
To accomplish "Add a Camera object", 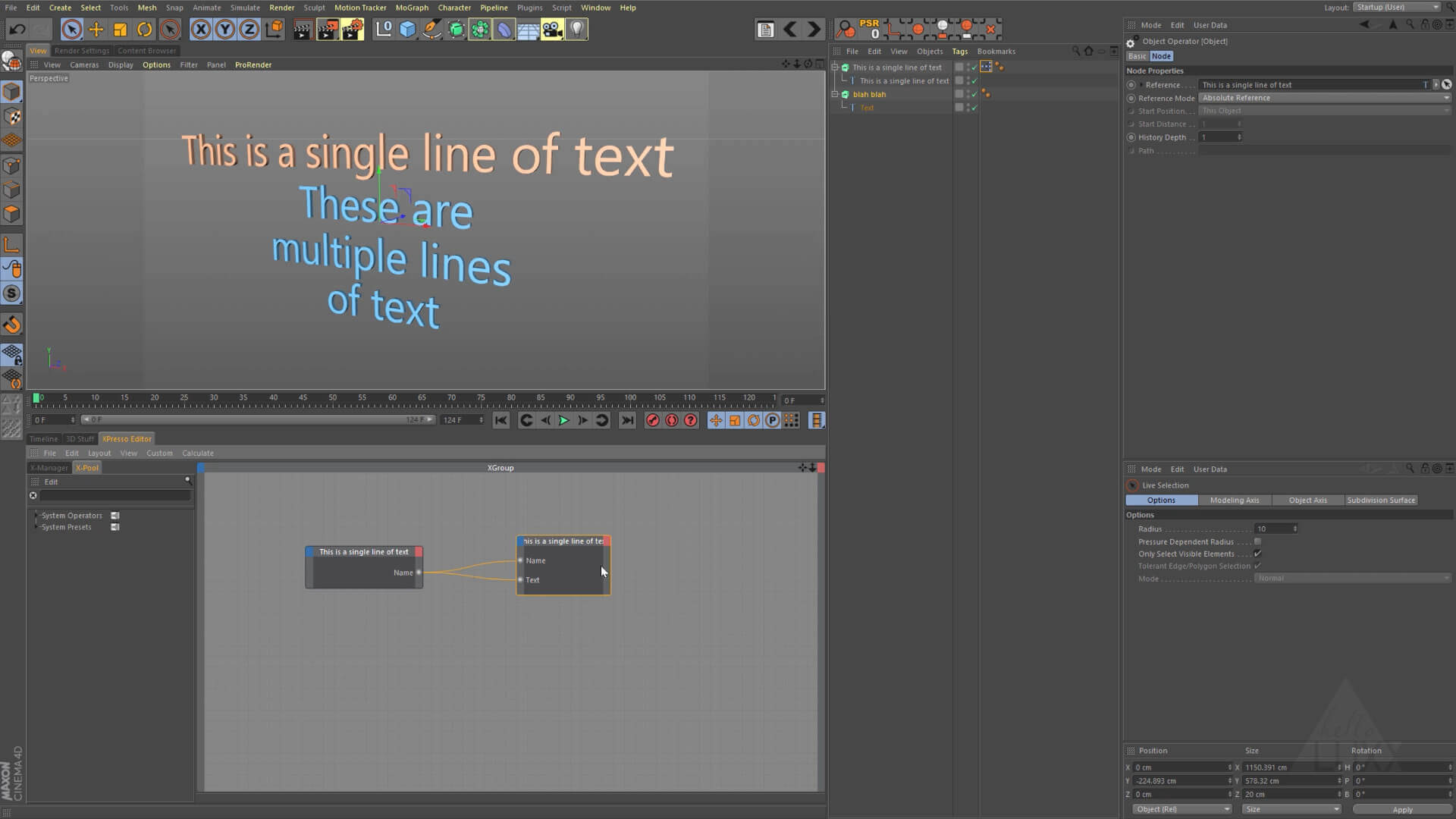I will click(x=552, y=30).
